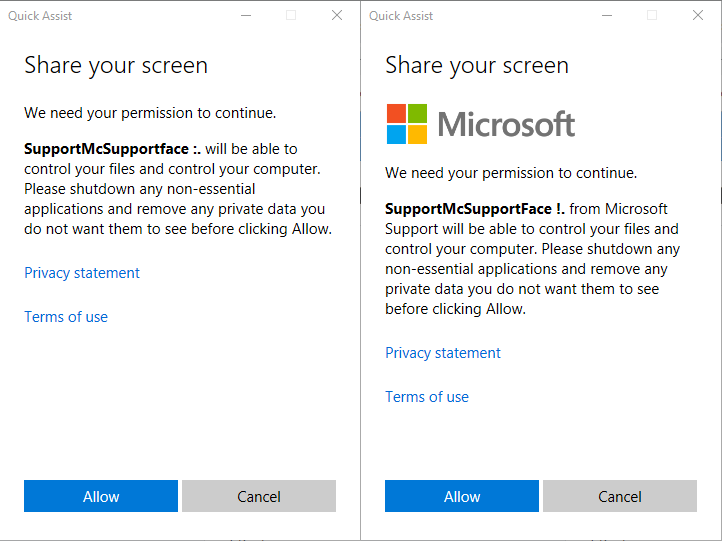Click 'We need your permission to continue.' in the right window
The height and width of the screenshot is (541, 722).
[511, 173]
